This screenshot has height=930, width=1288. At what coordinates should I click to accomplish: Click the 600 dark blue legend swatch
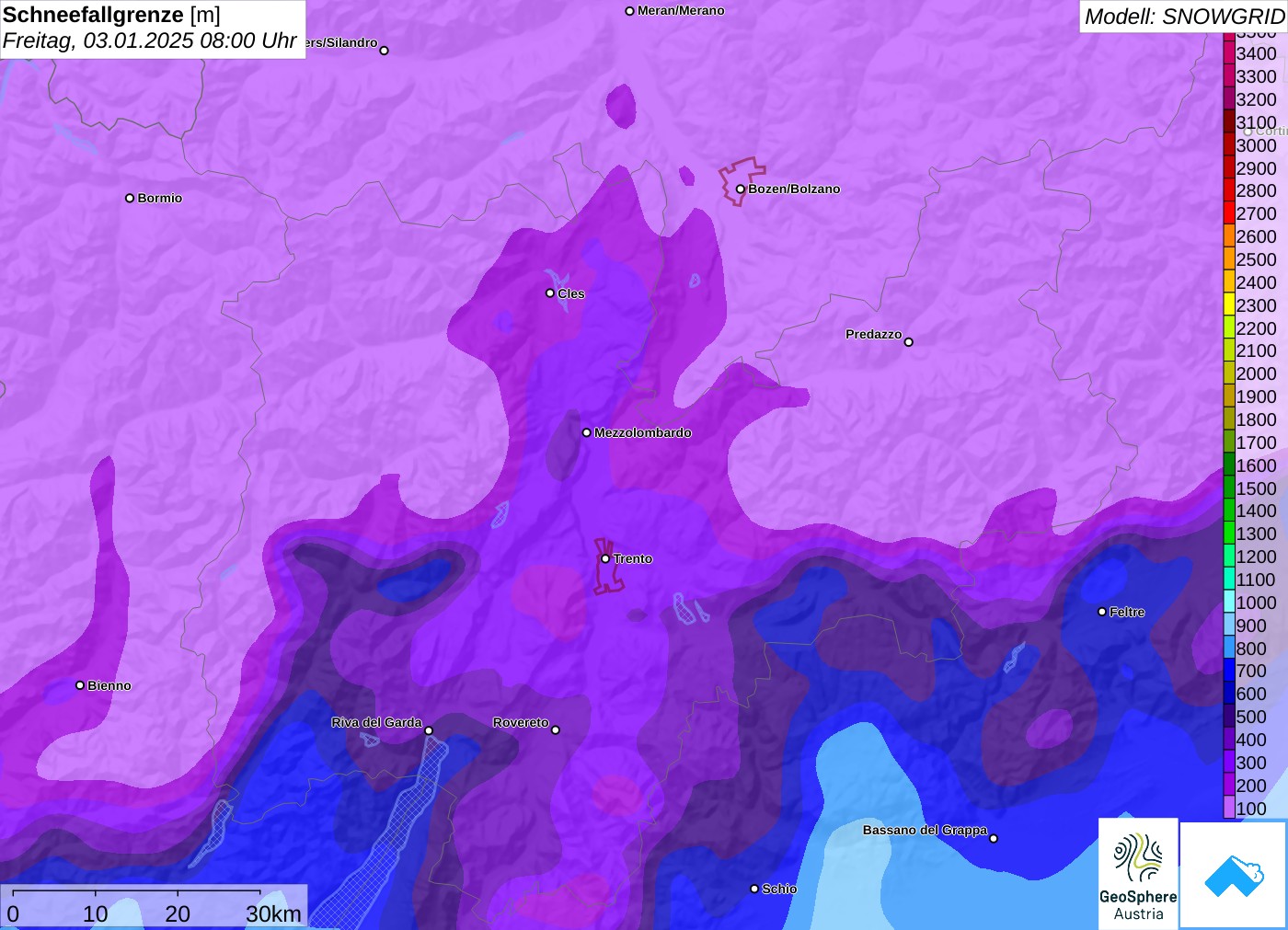tap(1228, 694)
